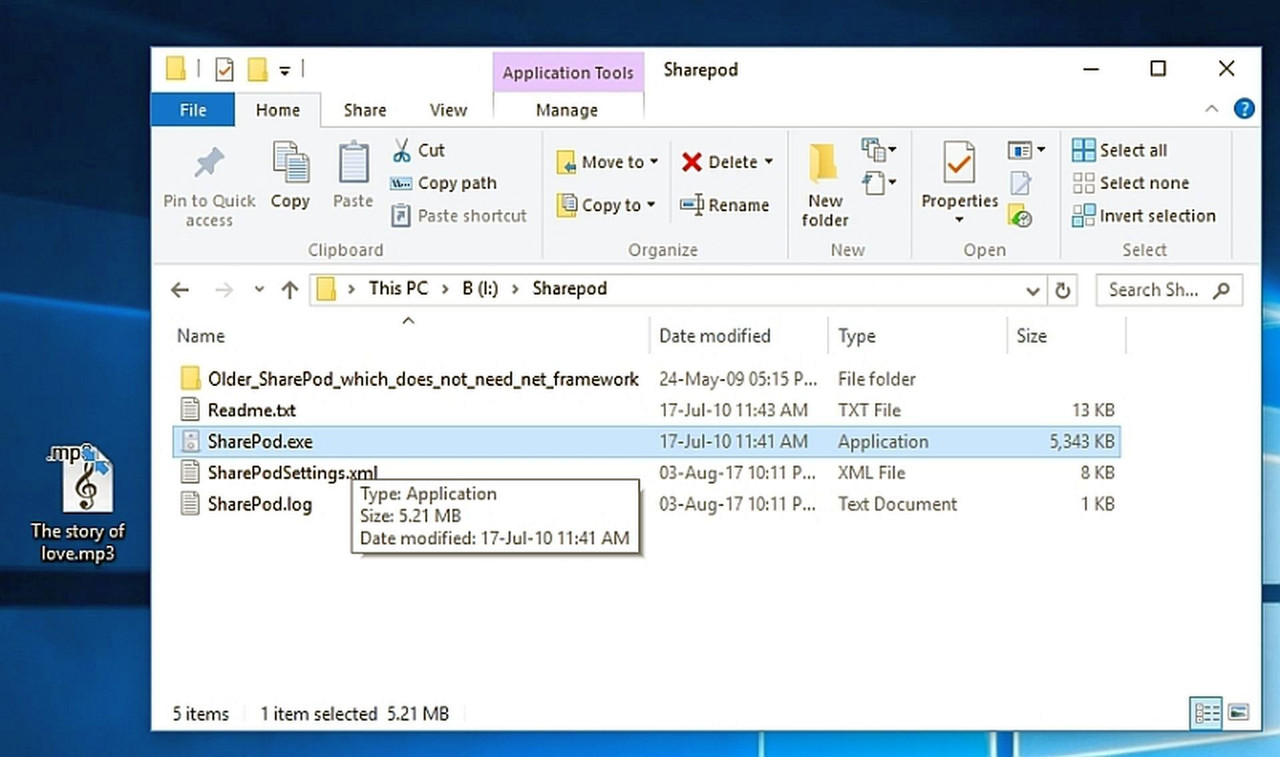Click the Properties checkmark icon
The image size is (1280, 757).
coord(959,162)
